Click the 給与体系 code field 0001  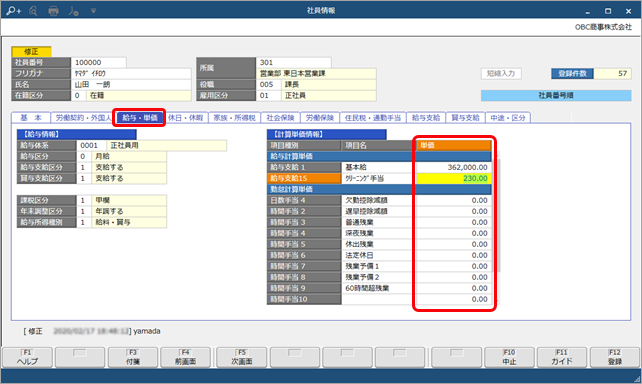91,145
